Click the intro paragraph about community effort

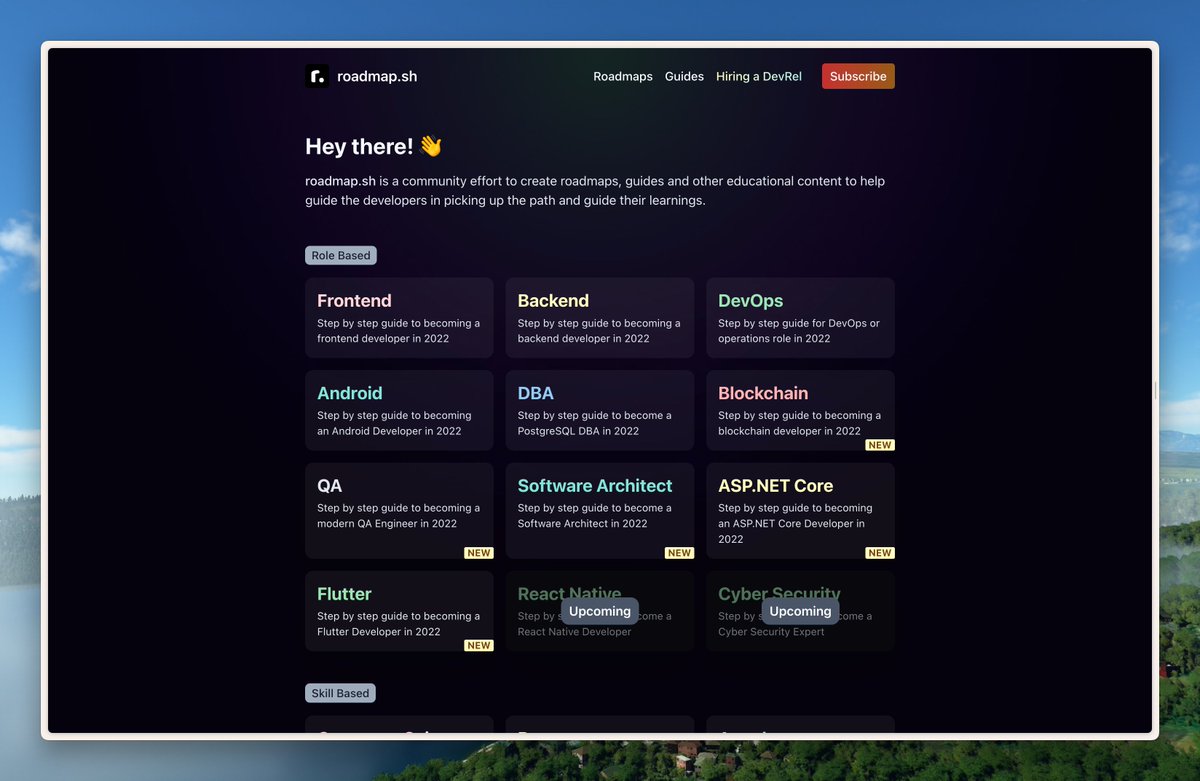click(595, 191)
